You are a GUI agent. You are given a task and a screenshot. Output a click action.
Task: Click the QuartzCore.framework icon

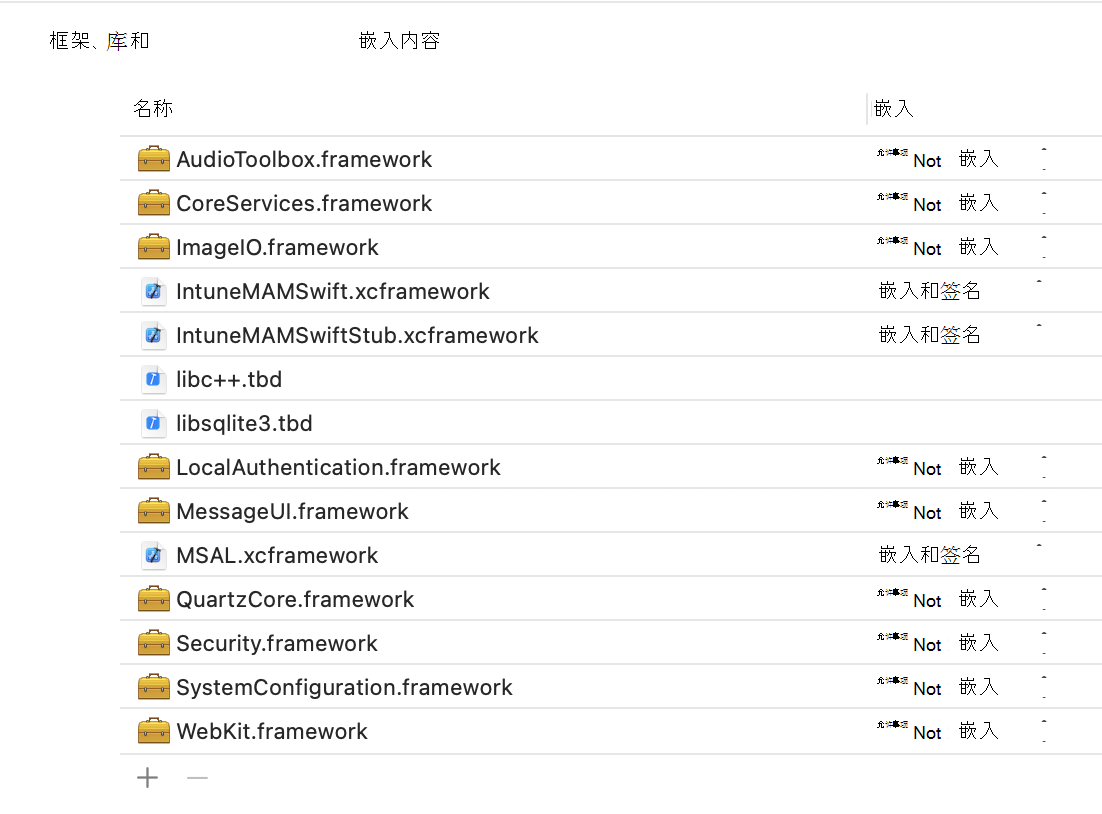(x=153, y=599)
